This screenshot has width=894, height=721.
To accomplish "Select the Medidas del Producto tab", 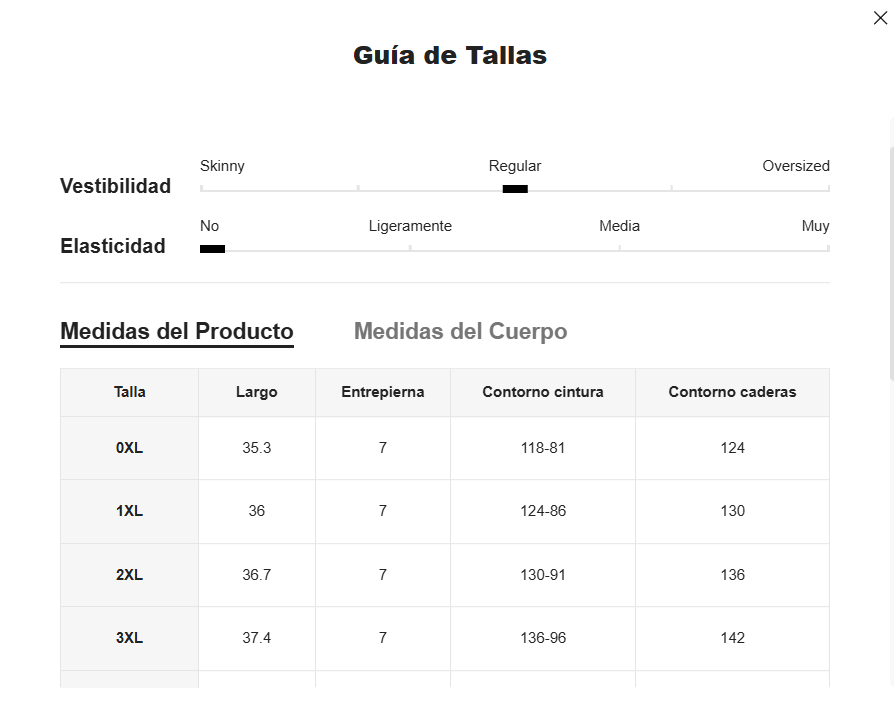I will coord(177,331).
